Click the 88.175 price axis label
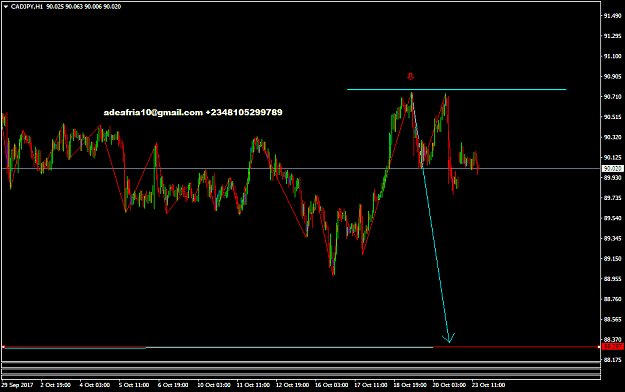 613,360
